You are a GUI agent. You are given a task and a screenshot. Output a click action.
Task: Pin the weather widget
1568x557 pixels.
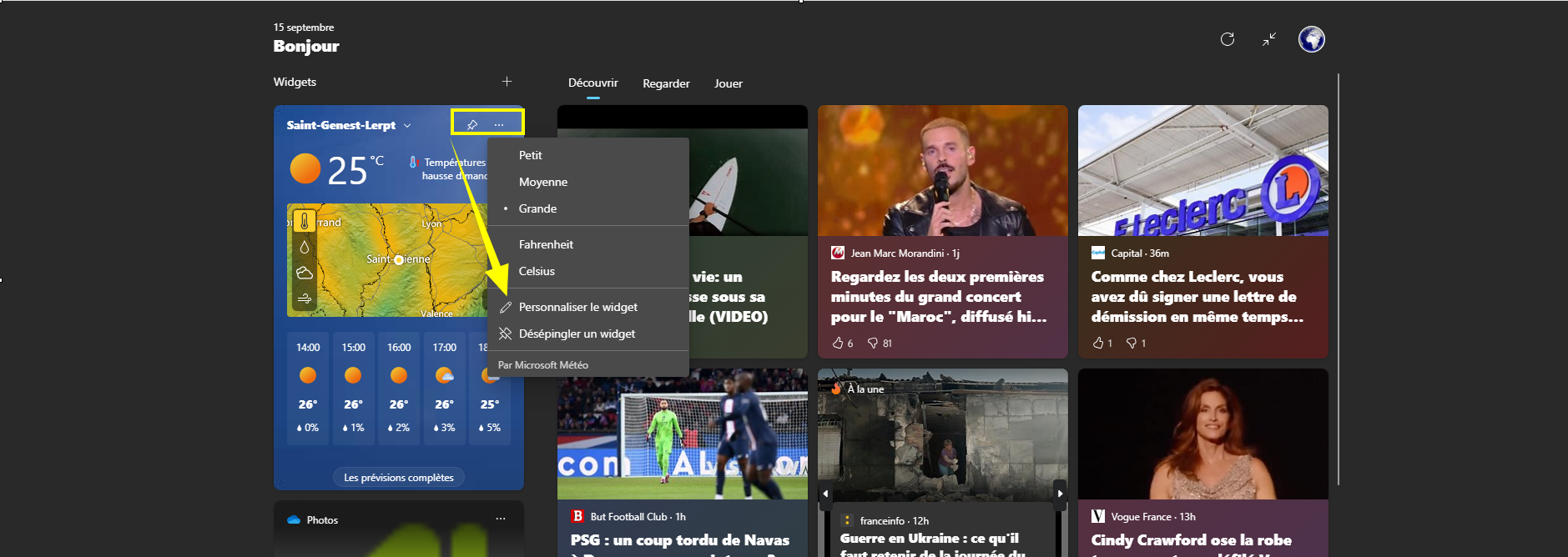tap(472, 125)
